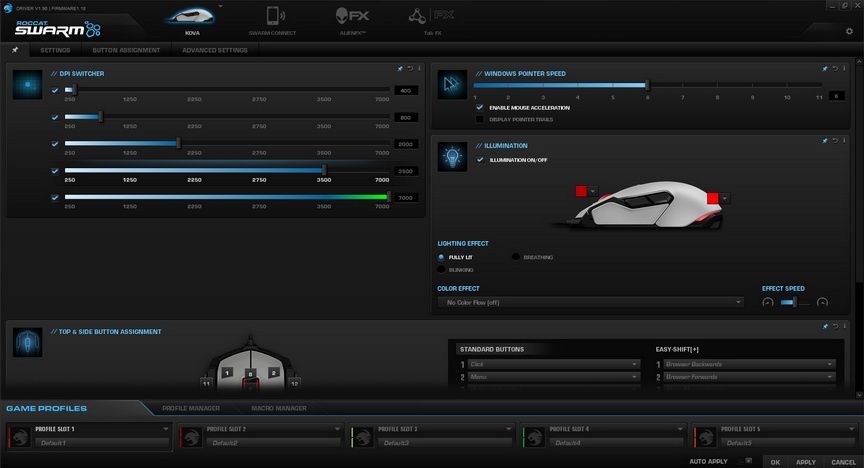Open the Swarm Connect phone icon

coord(274,16)
